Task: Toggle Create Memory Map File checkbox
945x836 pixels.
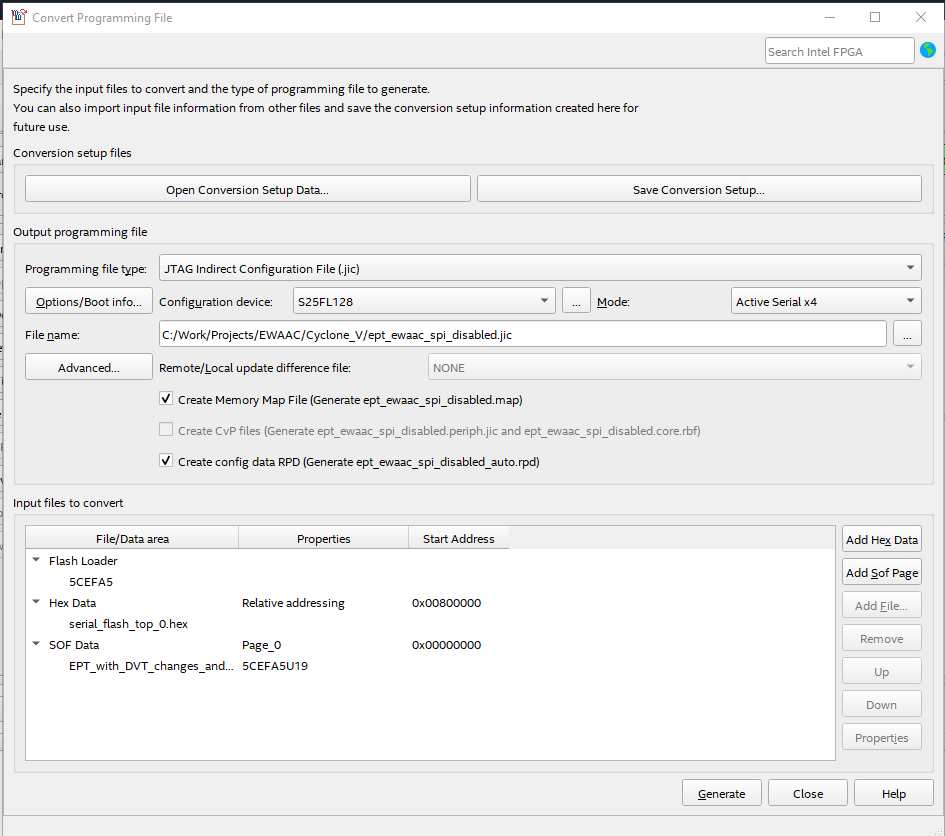Action: coord(166,399)
